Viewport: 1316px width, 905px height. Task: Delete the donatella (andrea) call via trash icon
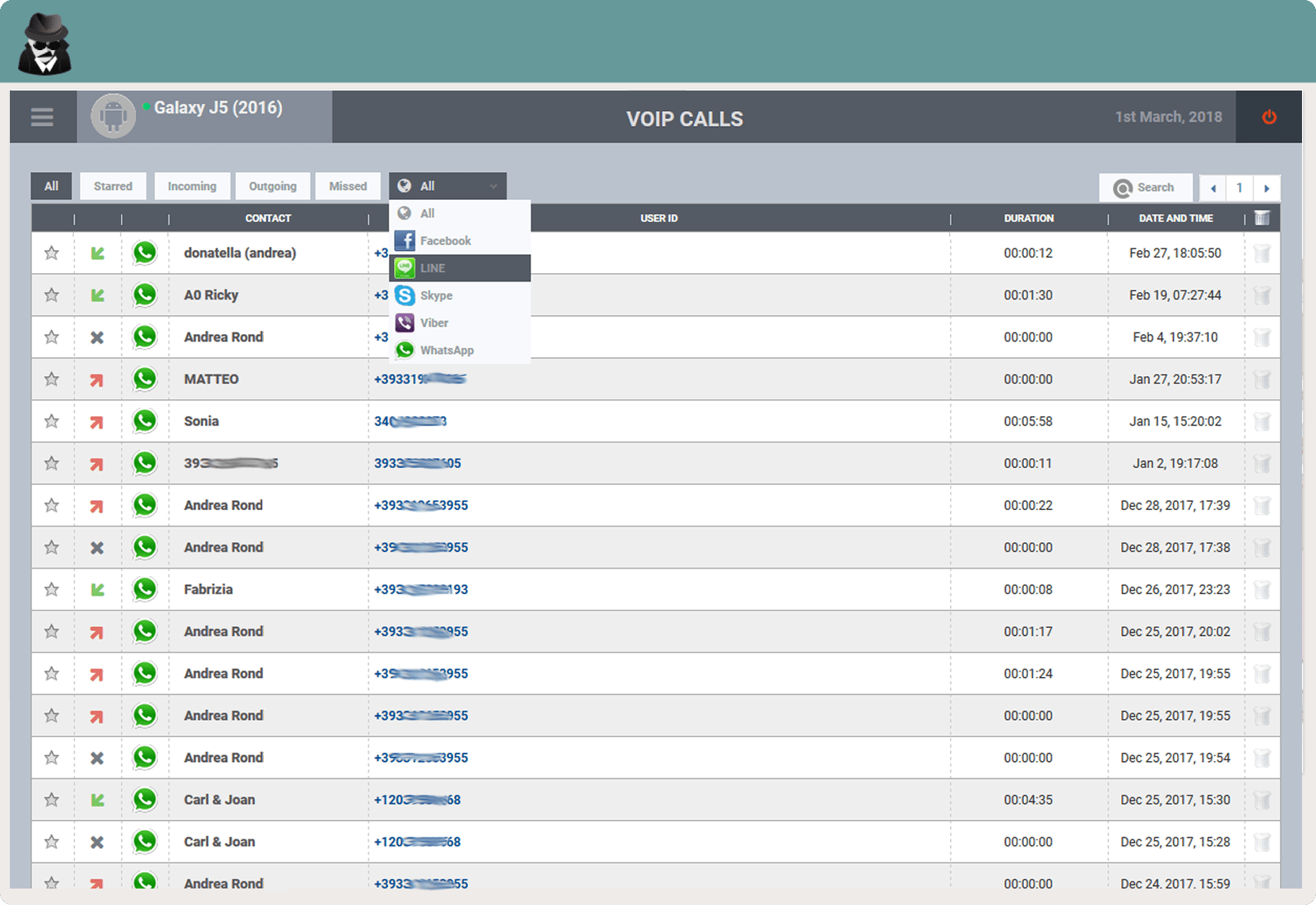(x=1263, y=253)
